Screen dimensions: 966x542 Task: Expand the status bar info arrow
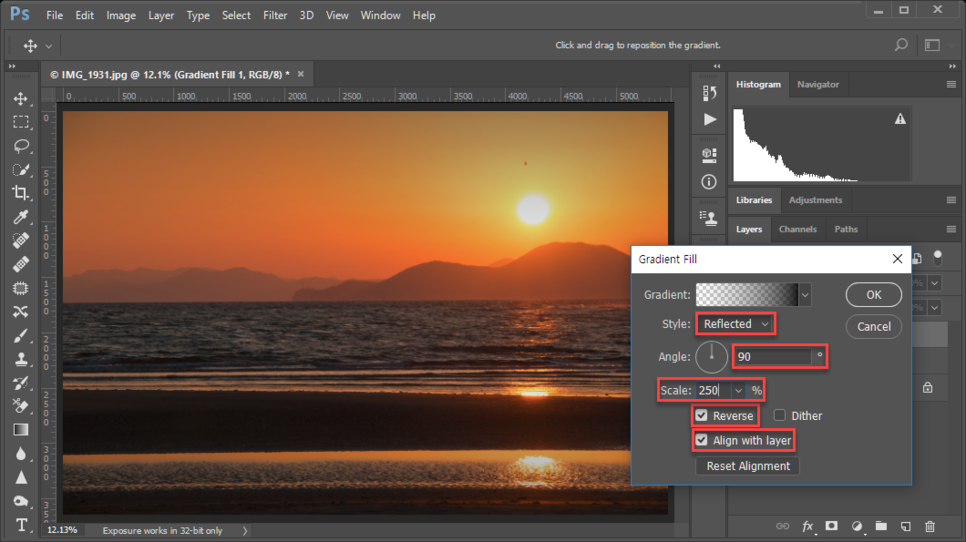[x=245, y=530]
